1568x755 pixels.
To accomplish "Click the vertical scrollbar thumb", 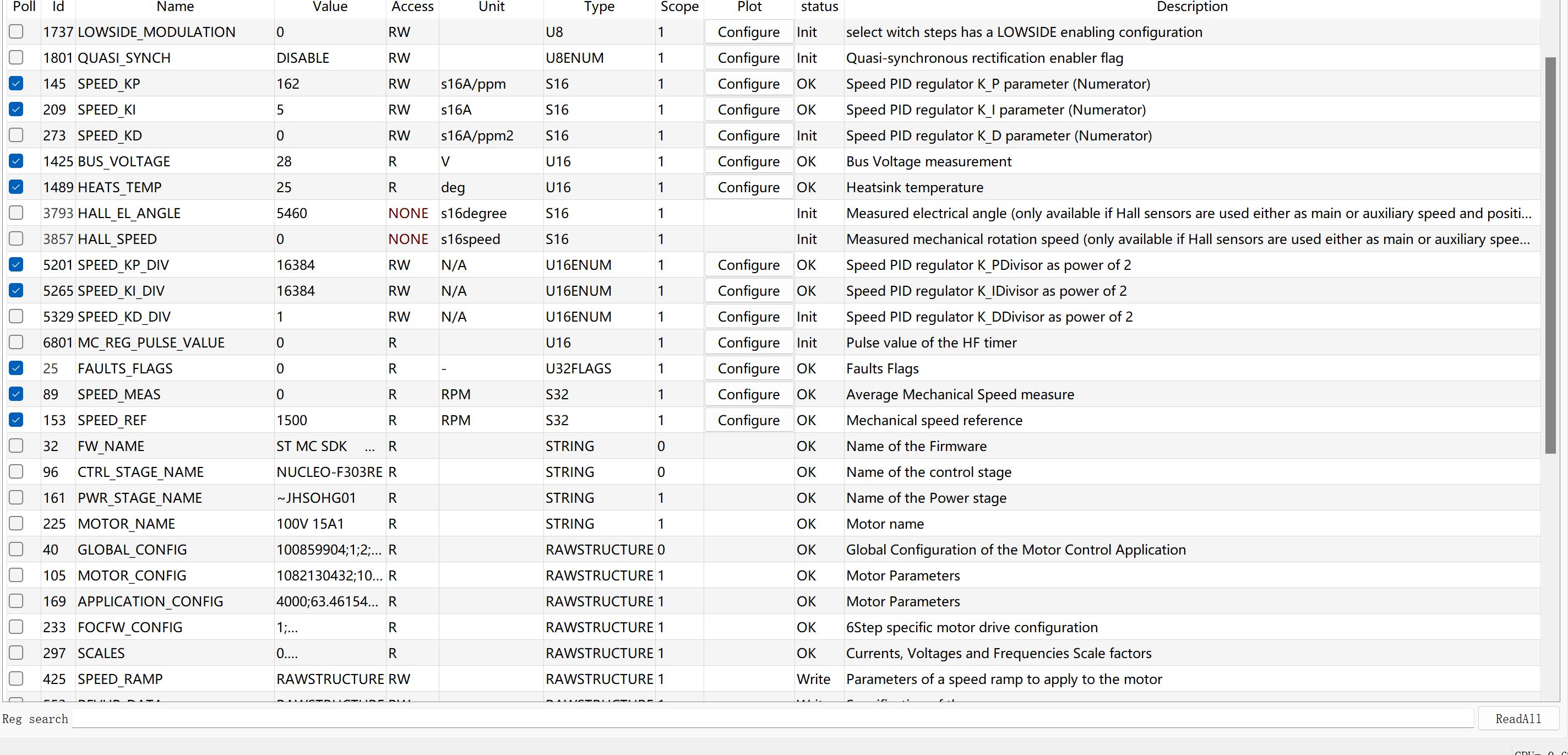I will coord(1550,256).
